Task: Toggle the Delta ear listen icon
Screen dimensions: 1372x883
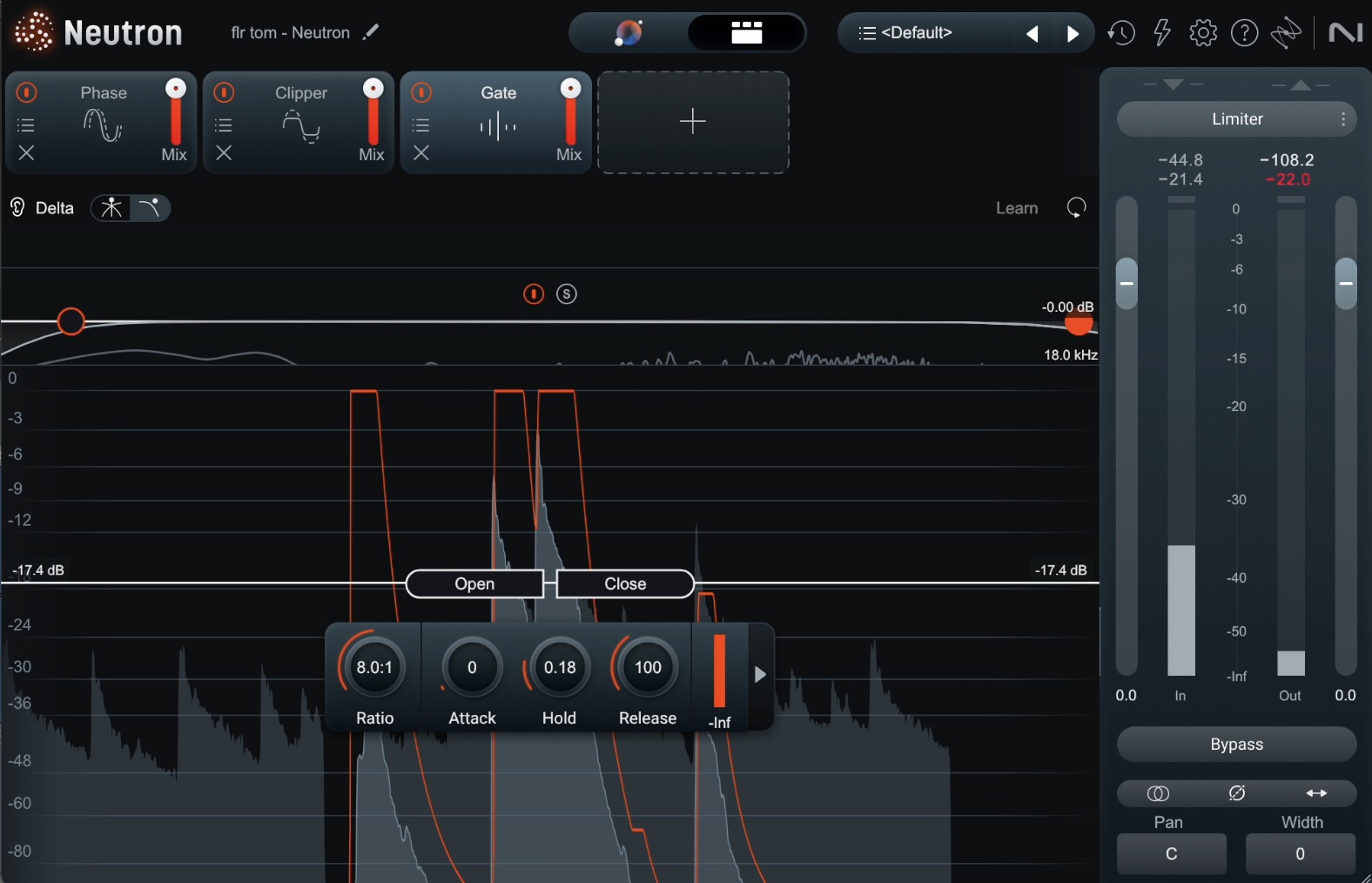Action: point(17,207)
